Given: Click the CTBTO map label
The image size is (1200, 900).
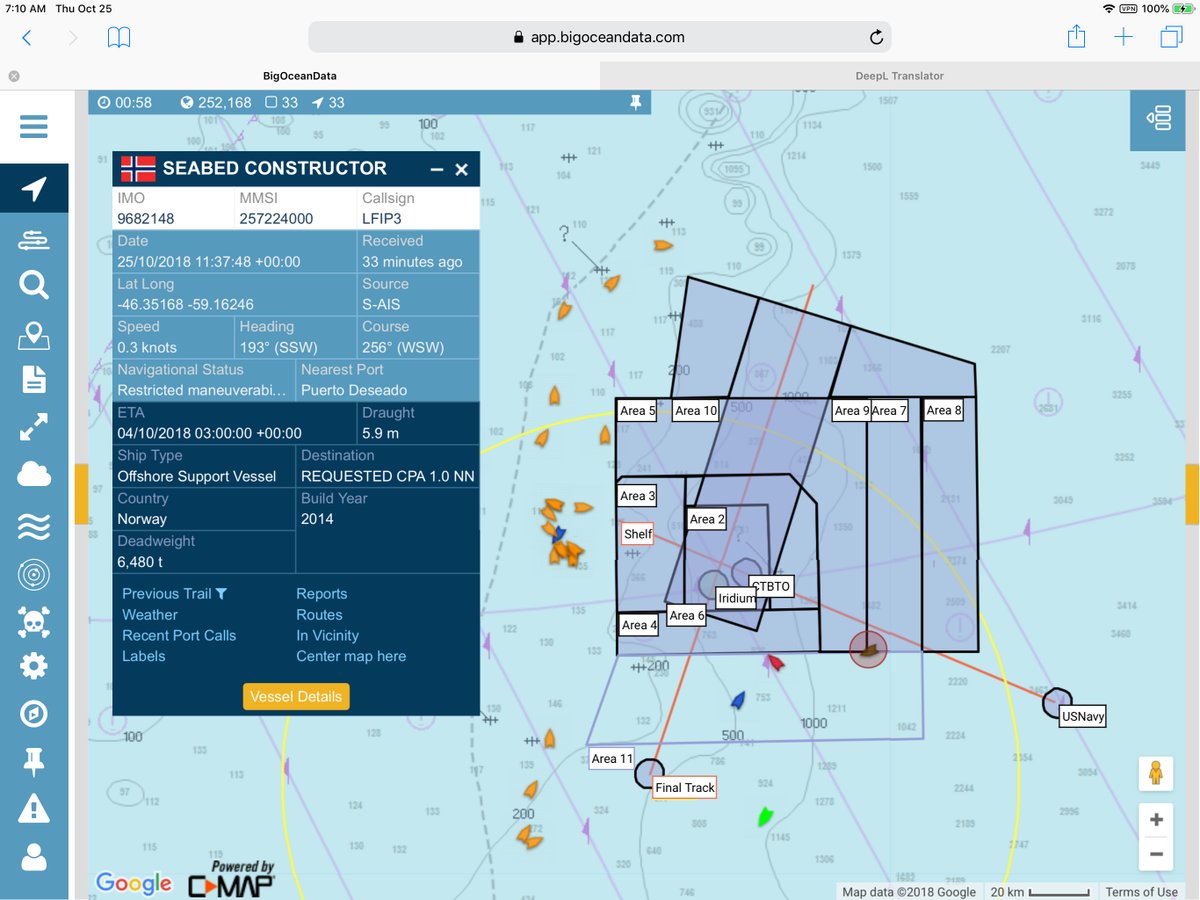Looking at the screenshot, I should pyautogui.click(x=771, y=586).
